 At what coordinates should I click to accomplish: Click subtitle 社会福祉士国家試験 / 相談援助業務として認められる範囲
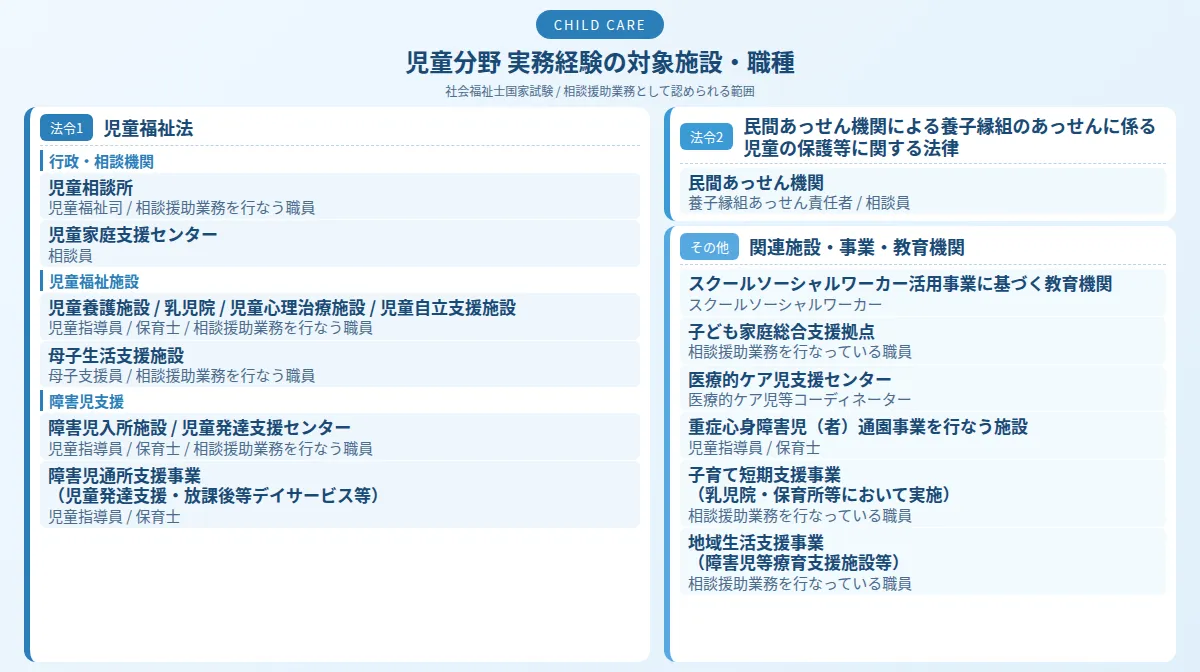click(x=600, y=91)
